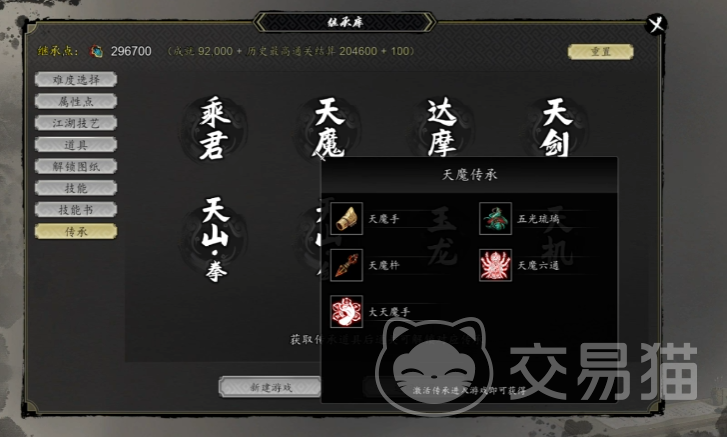The height and width of the screenshot is (437, 727).
Task: Open the 解锁图纸 tab
Action: point(76,166)
